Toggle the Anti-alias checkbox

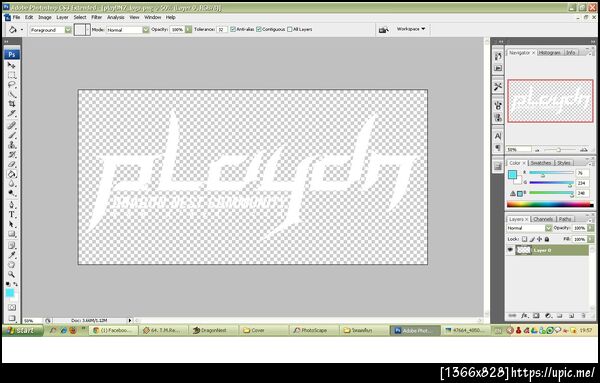click(233, 29)
